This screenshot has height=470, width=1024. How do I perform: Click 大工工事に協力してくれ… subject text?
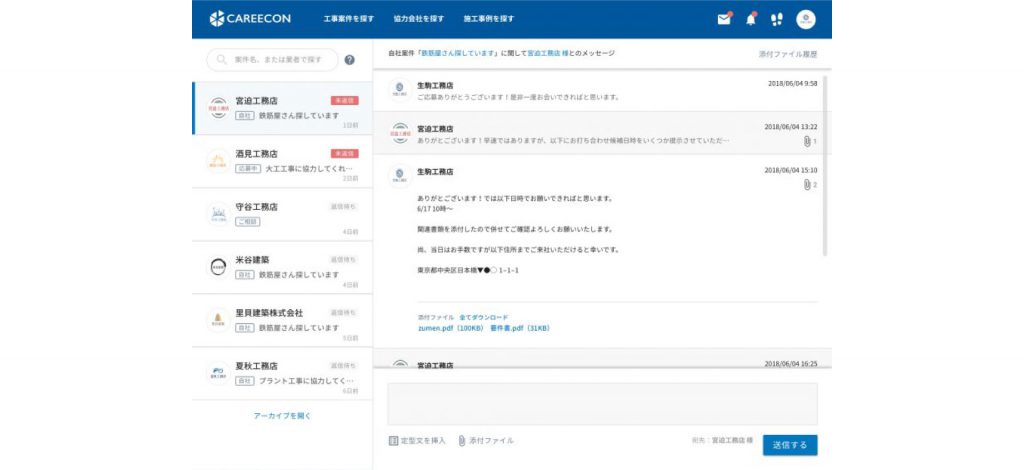pyautogui.click(x=308, y=168)
